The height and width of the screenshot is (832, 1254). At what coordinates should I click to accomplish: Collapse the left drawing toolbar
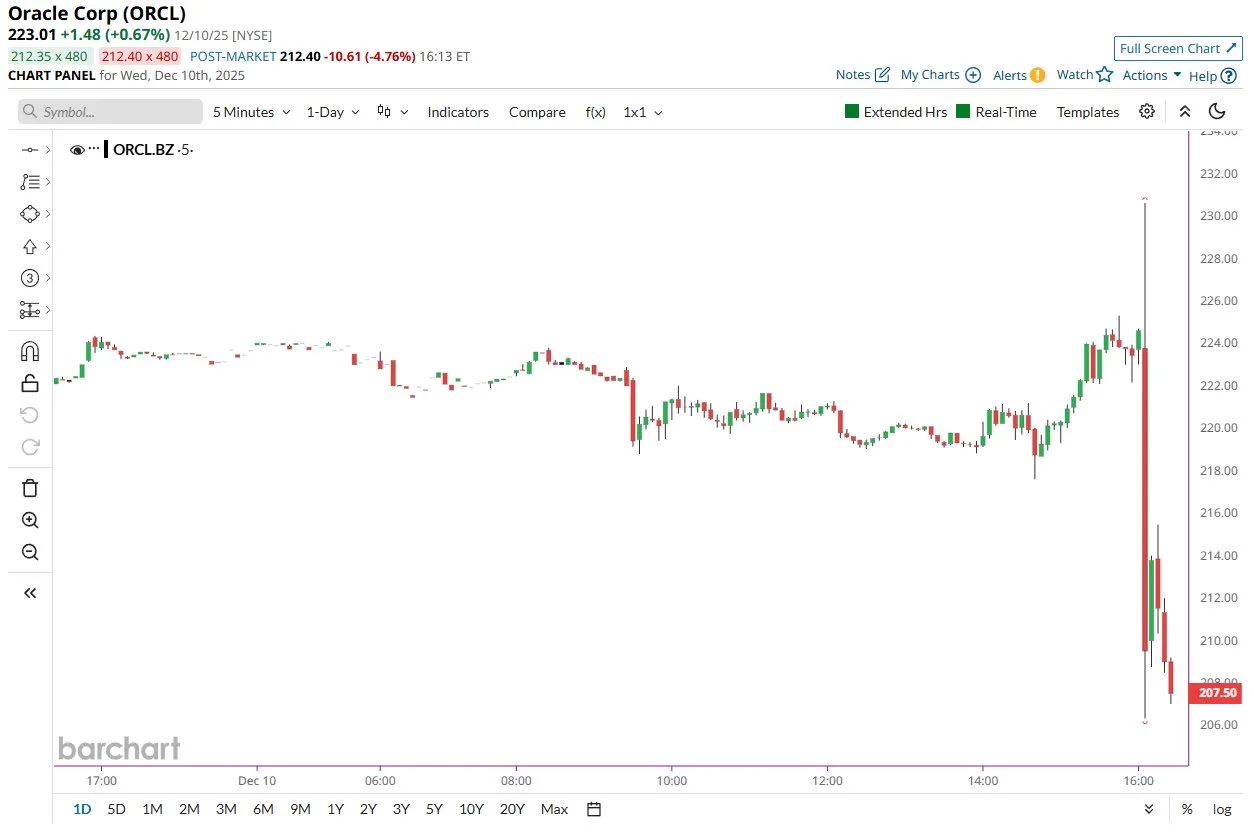(30, 593)
